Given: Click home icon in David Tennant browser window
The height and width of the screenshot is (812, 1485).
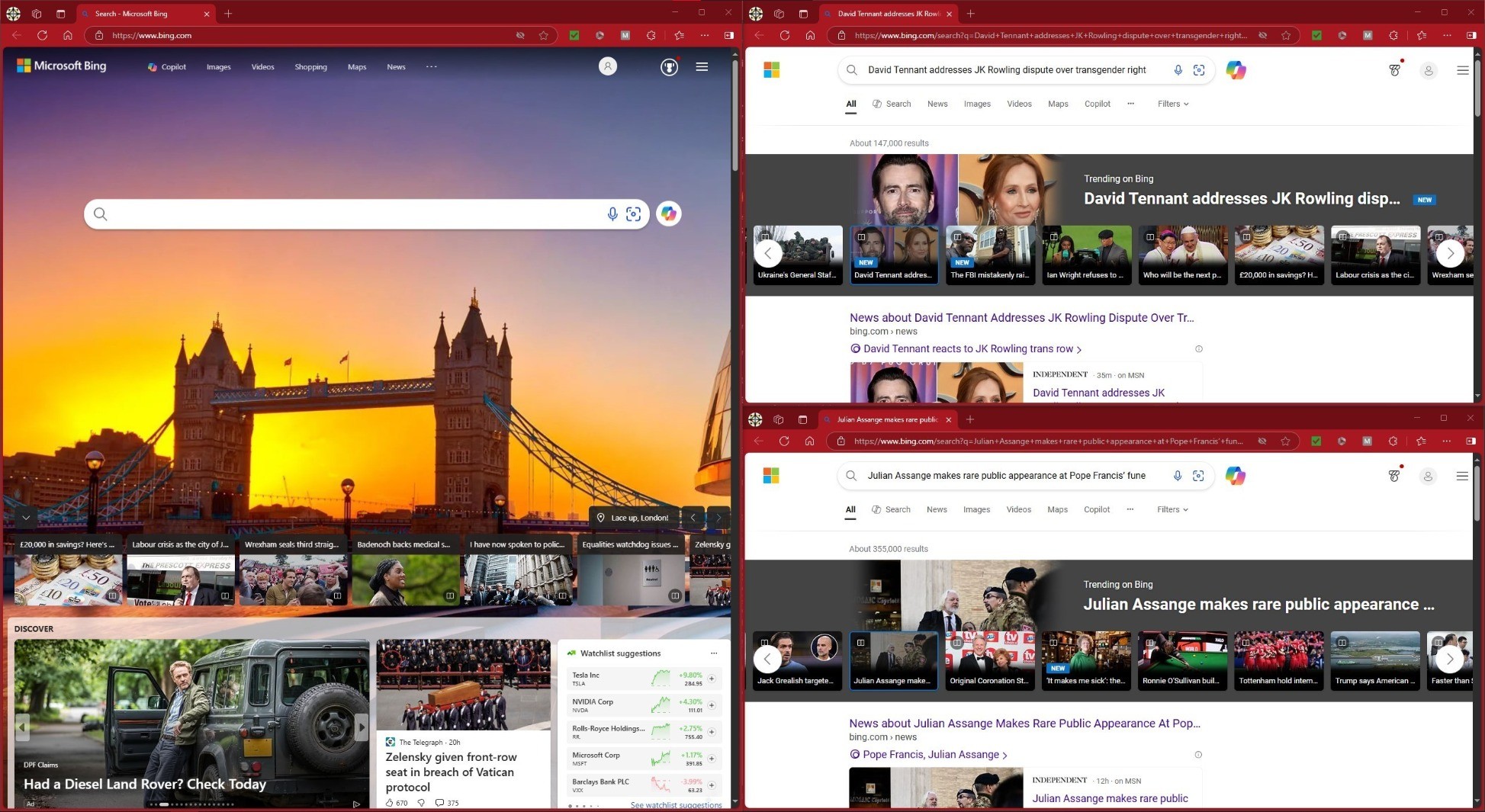Looking at the screenshot, I should pos(810,35).
